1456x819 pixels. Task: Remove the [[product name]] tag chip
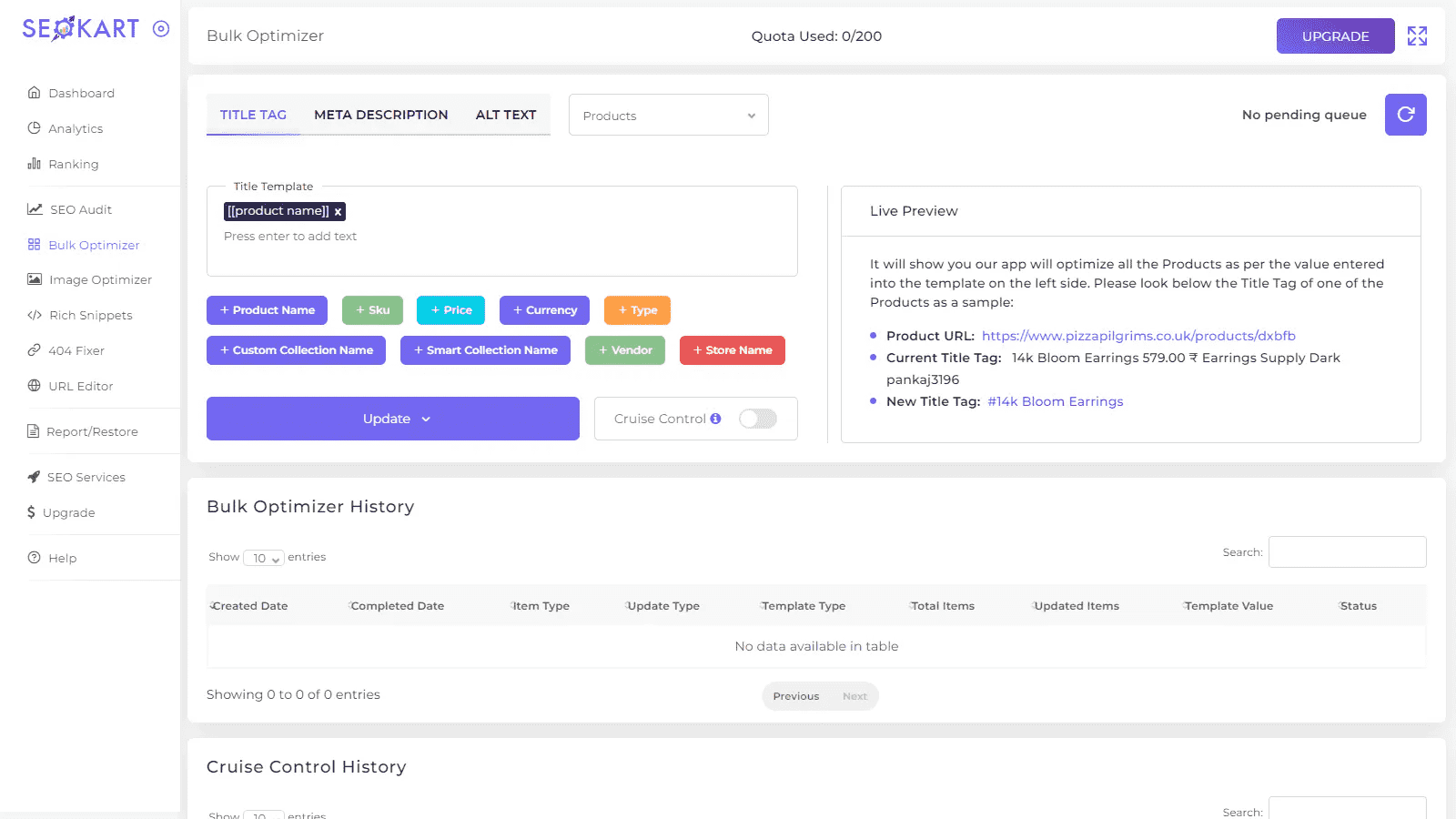[338, 212]
